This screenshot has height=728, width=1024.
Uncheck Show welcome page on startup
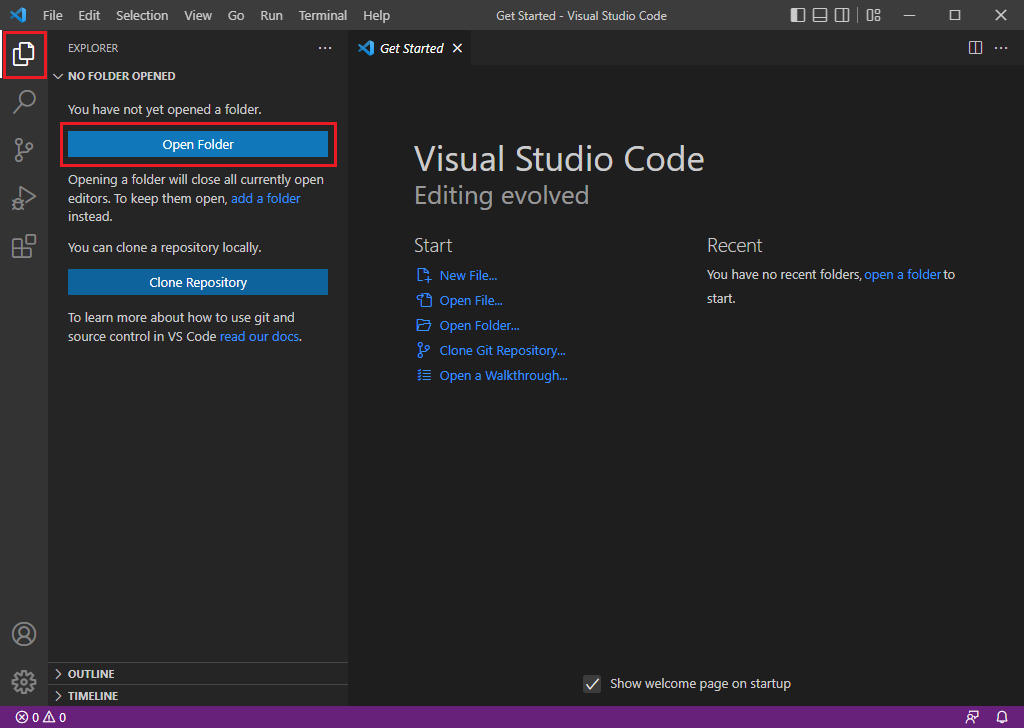pyautogui.click(x=592, y=684)
